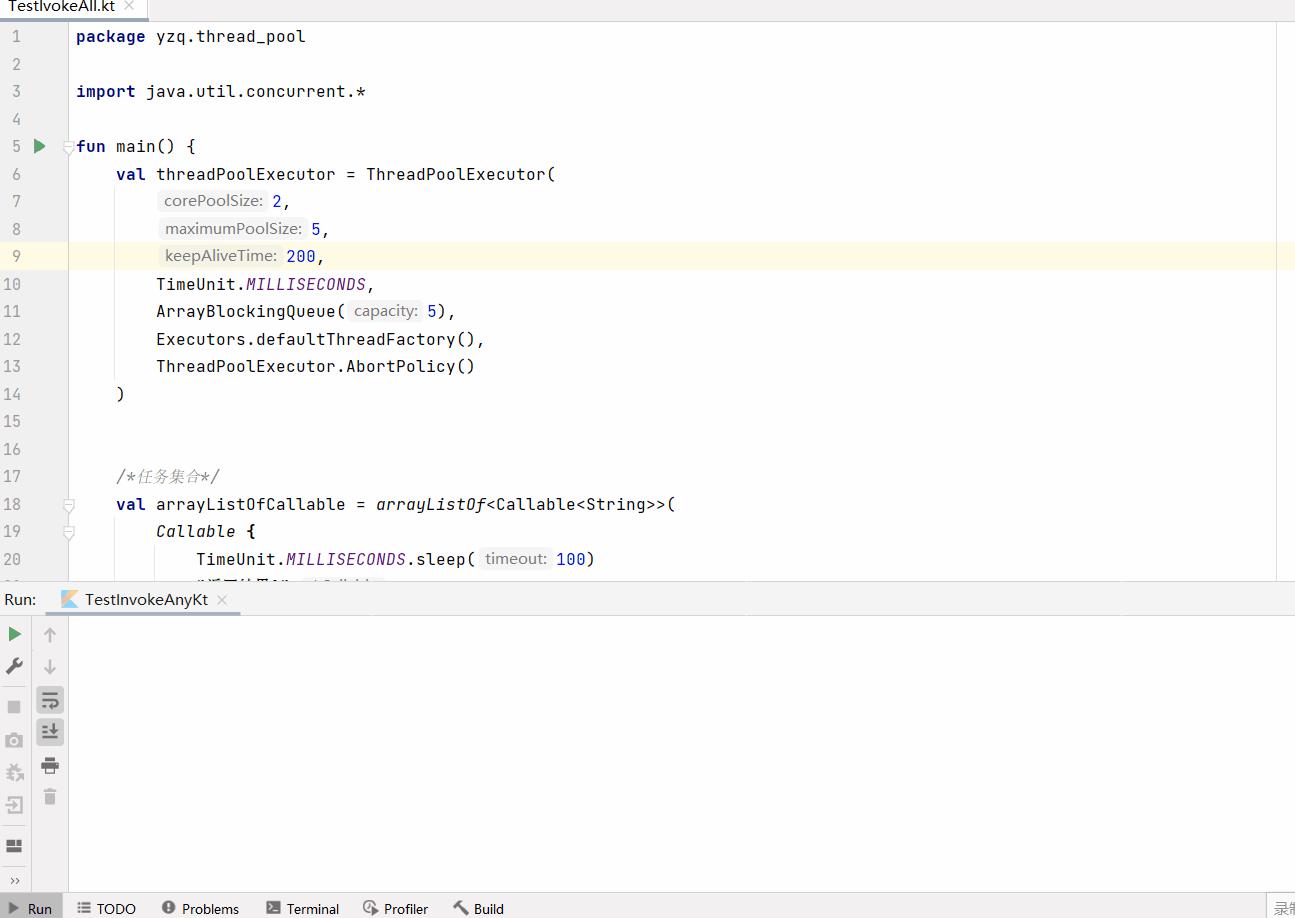The image size is (1295, 918).
Task: Close the TestInvokeAnyKt run tab
Action: (x=222, y=600)
